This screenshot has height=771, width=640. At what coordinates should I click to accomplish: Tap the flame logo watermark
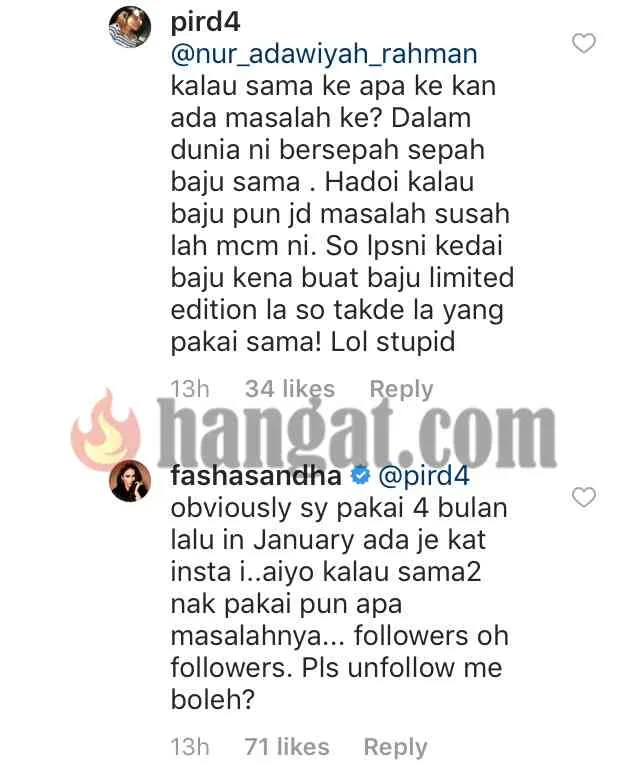click(x=106, y=430)
